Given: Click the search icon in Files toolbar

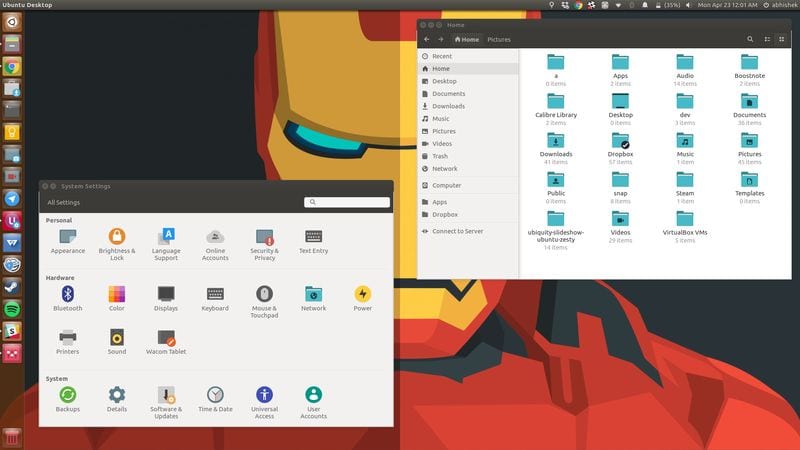Looking at the screenshot, I should pos(750,39).
